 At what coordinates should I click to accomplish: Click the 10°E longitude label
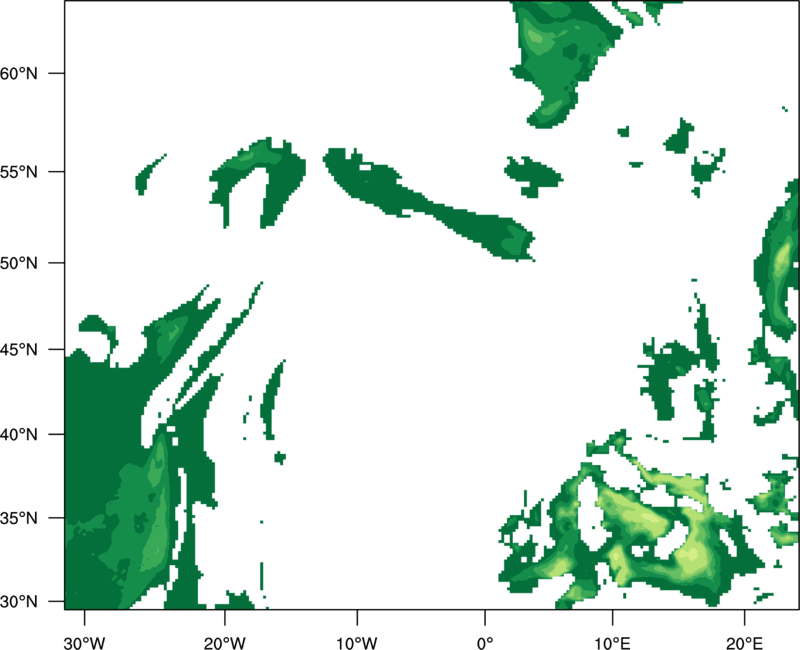[612, 643]
